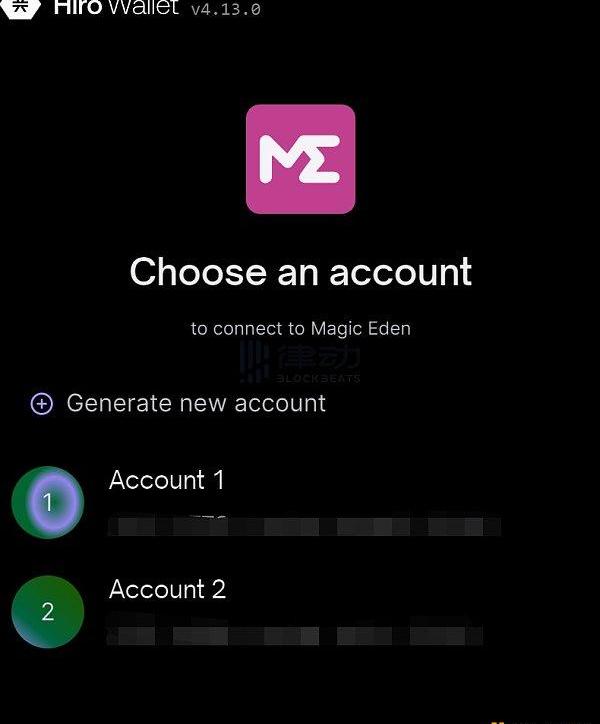Click the white ME letters in logo
Viewport: 600px width, 724px height.
(300, 159)
